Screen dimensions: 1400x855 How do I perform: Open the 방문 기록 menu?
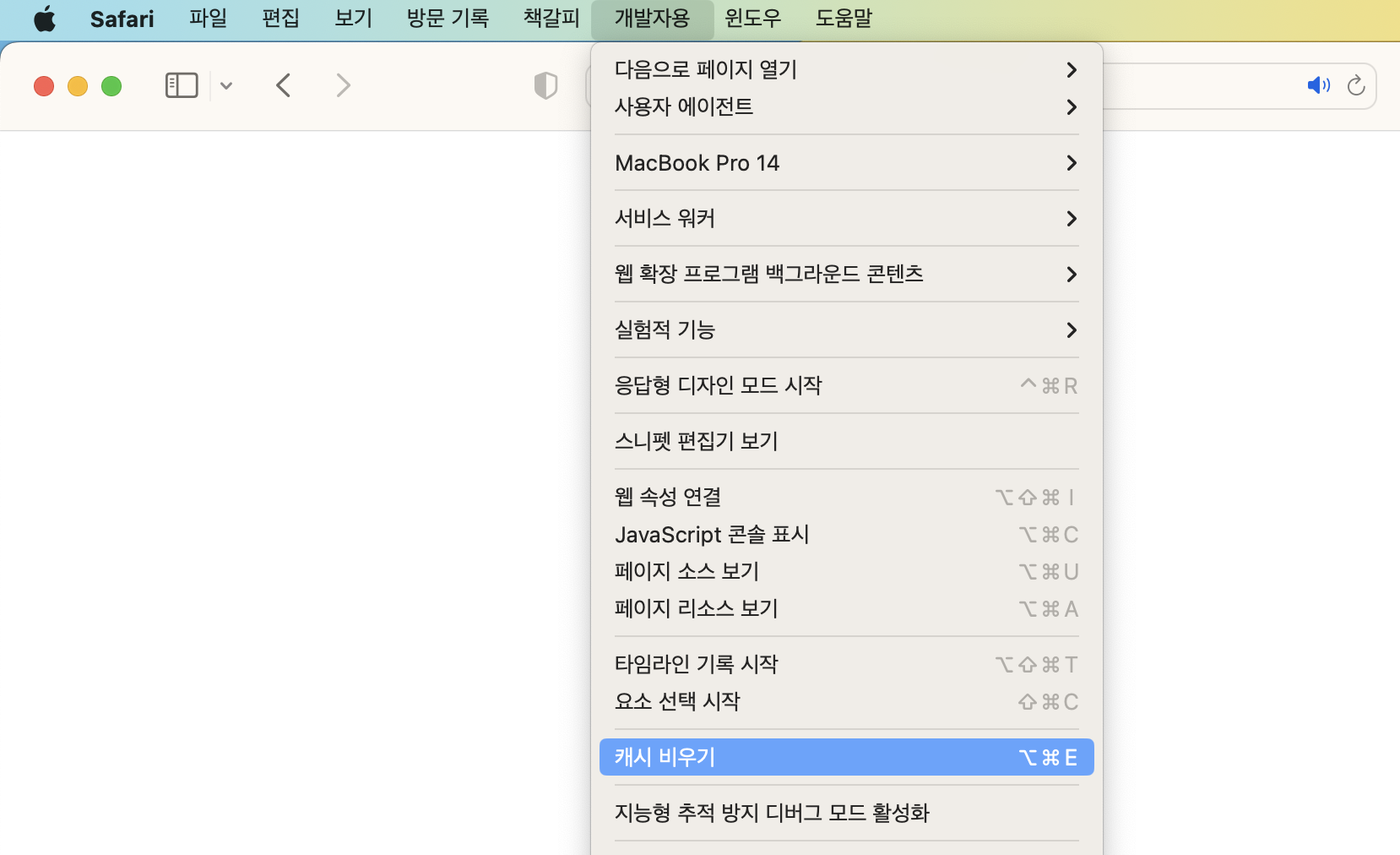pyautogui.click(x=448, y=19)
